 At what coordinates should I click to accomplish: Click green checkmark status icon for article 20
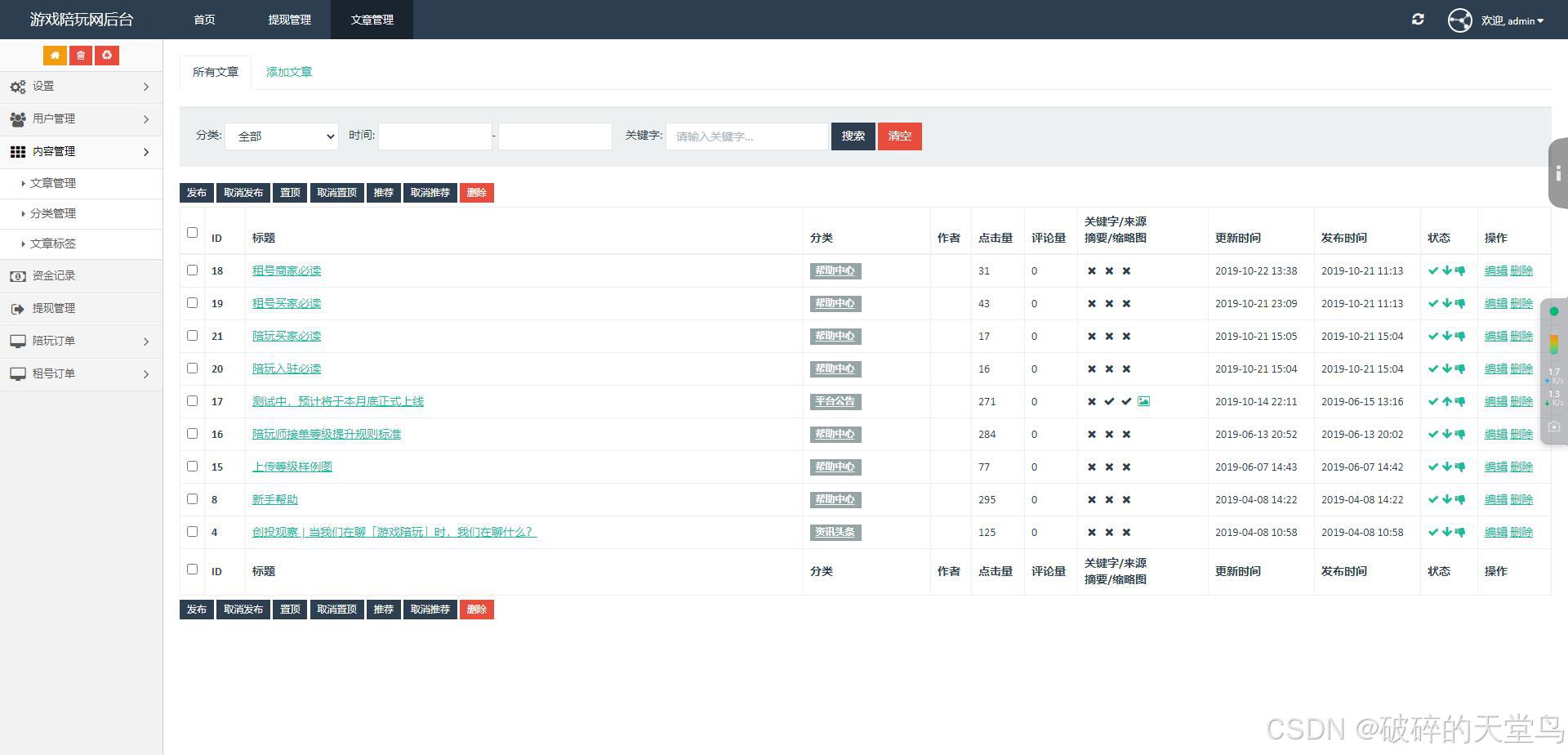point(1432,369)
